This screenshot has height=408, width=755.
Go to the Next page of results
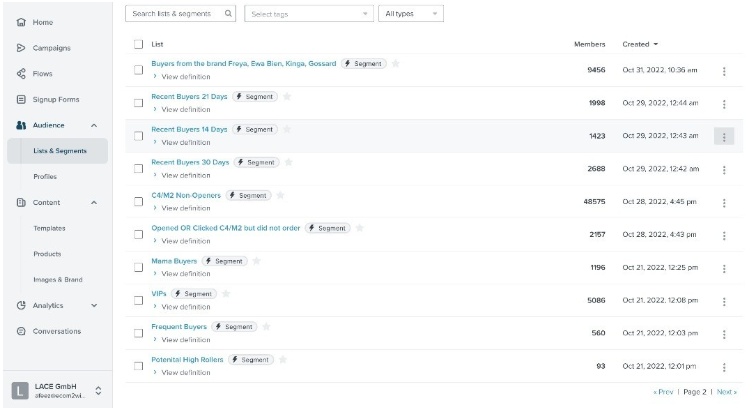tap(726, 392)
